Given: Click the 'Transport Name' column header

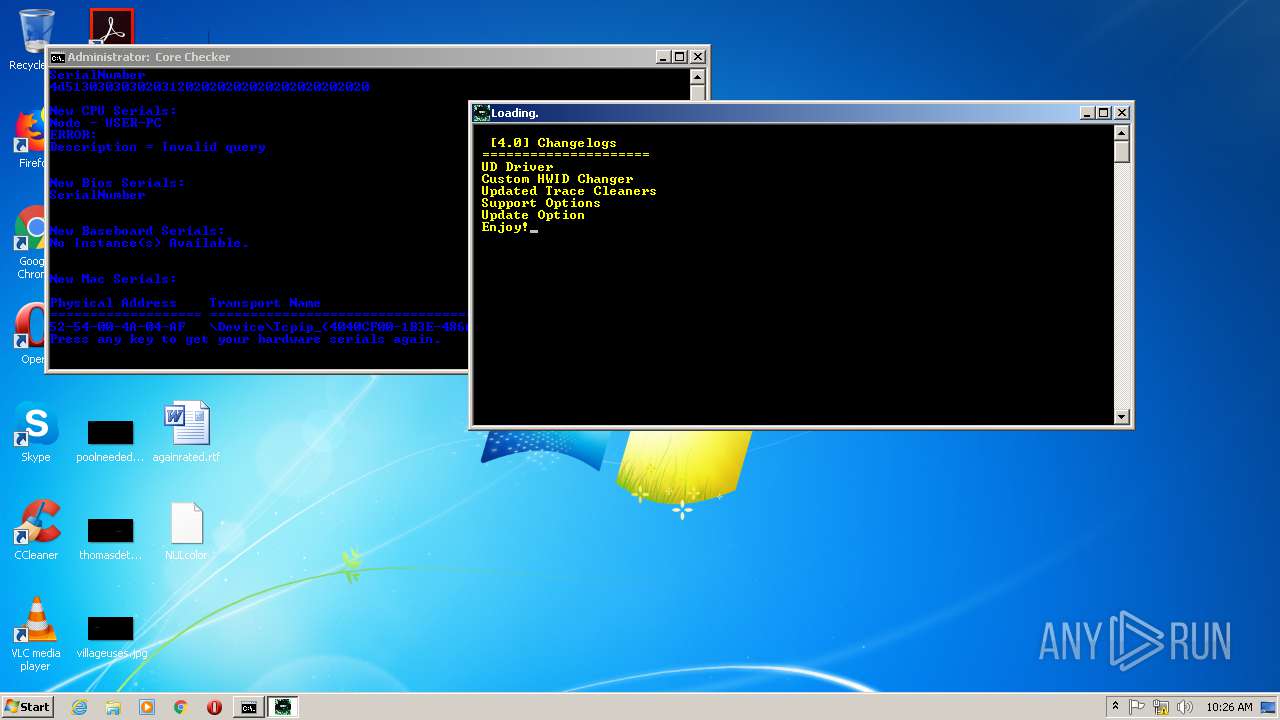Looking at the screenshot, I should click(x=265, y=303).
